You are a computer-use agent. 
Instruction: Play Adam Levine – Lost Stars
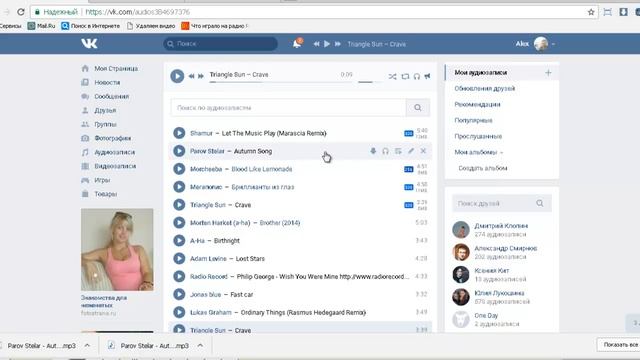pyautogui.click(x=179, y=259)
